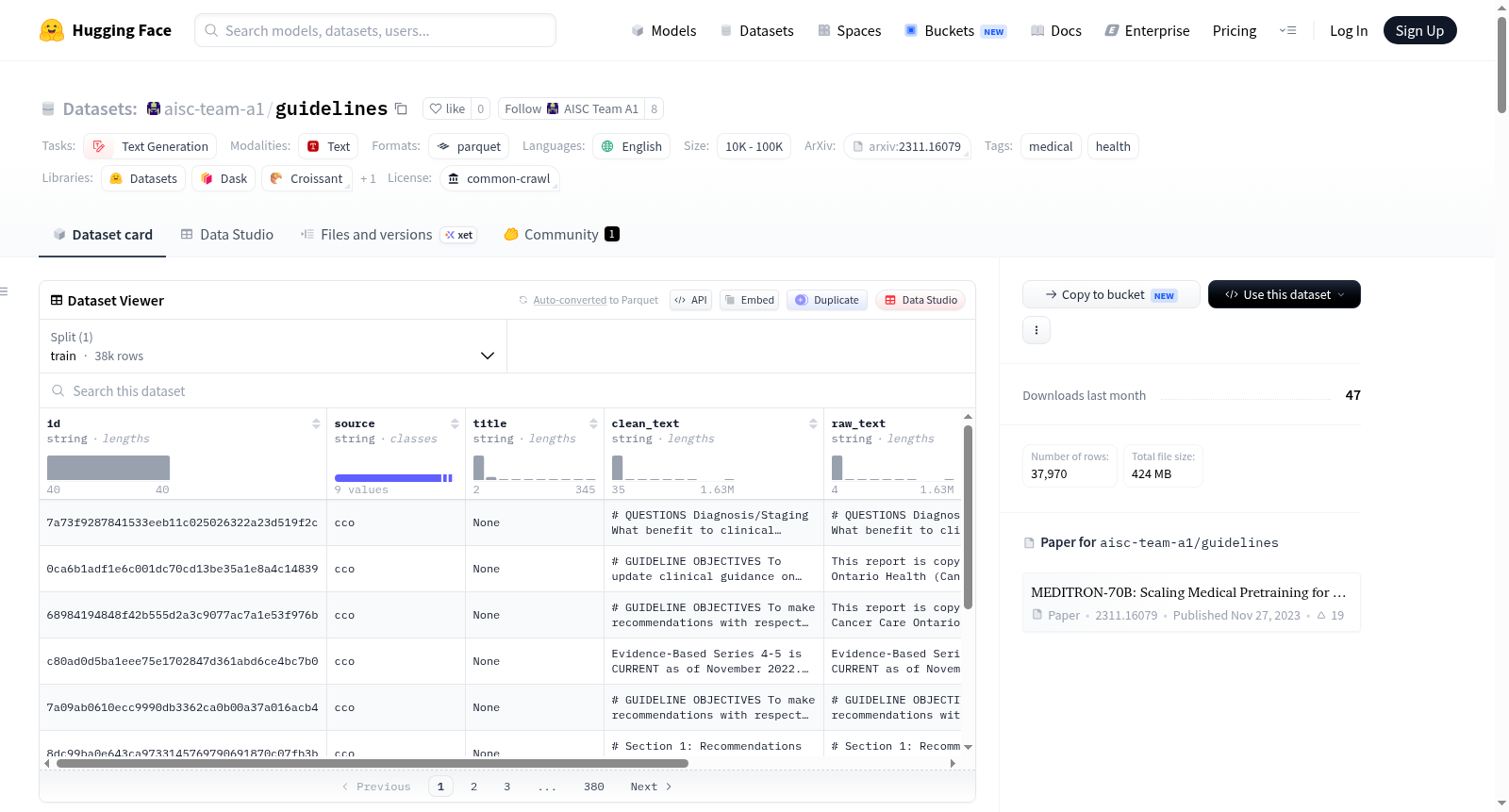The width and height of the screenshot is (1509, 812).
Task: Click the table scroll-right arrow
Action: point(953,763)
